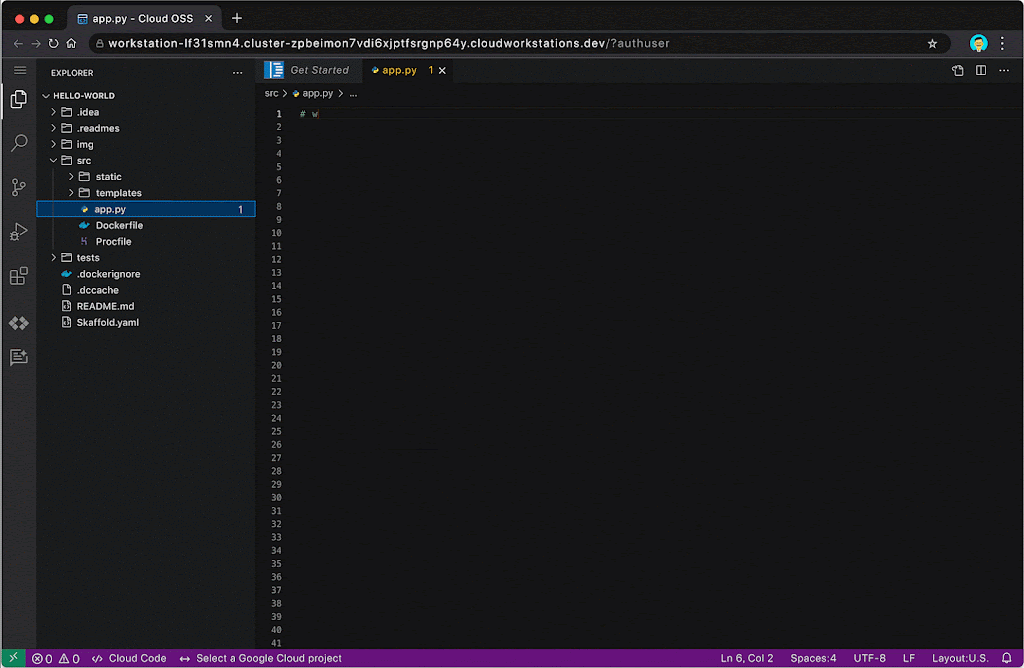
Task: Open the Explorer view in activity bar
Action: [x=19, y=99]
